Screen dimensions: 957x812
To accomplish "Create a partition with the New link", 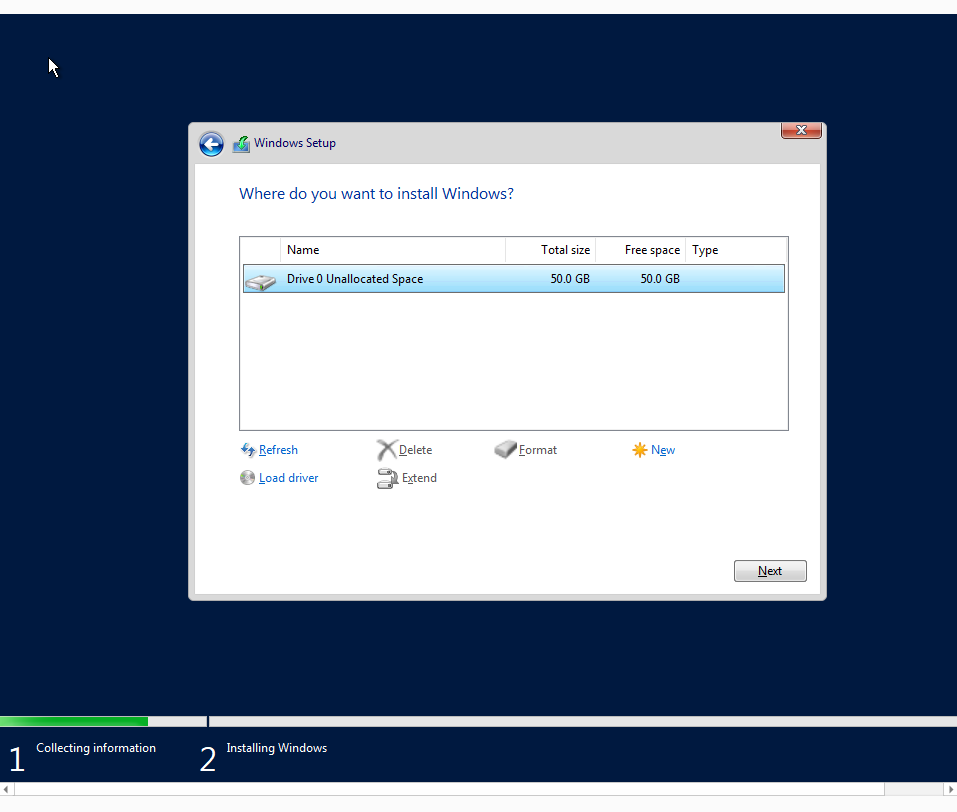I will 663,450.
